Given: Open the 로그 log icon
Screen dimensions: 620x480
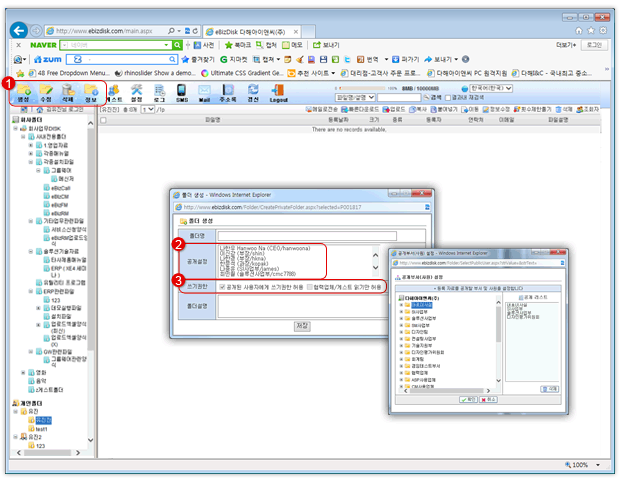Looking at the screenshot, I should pos(159,93).
